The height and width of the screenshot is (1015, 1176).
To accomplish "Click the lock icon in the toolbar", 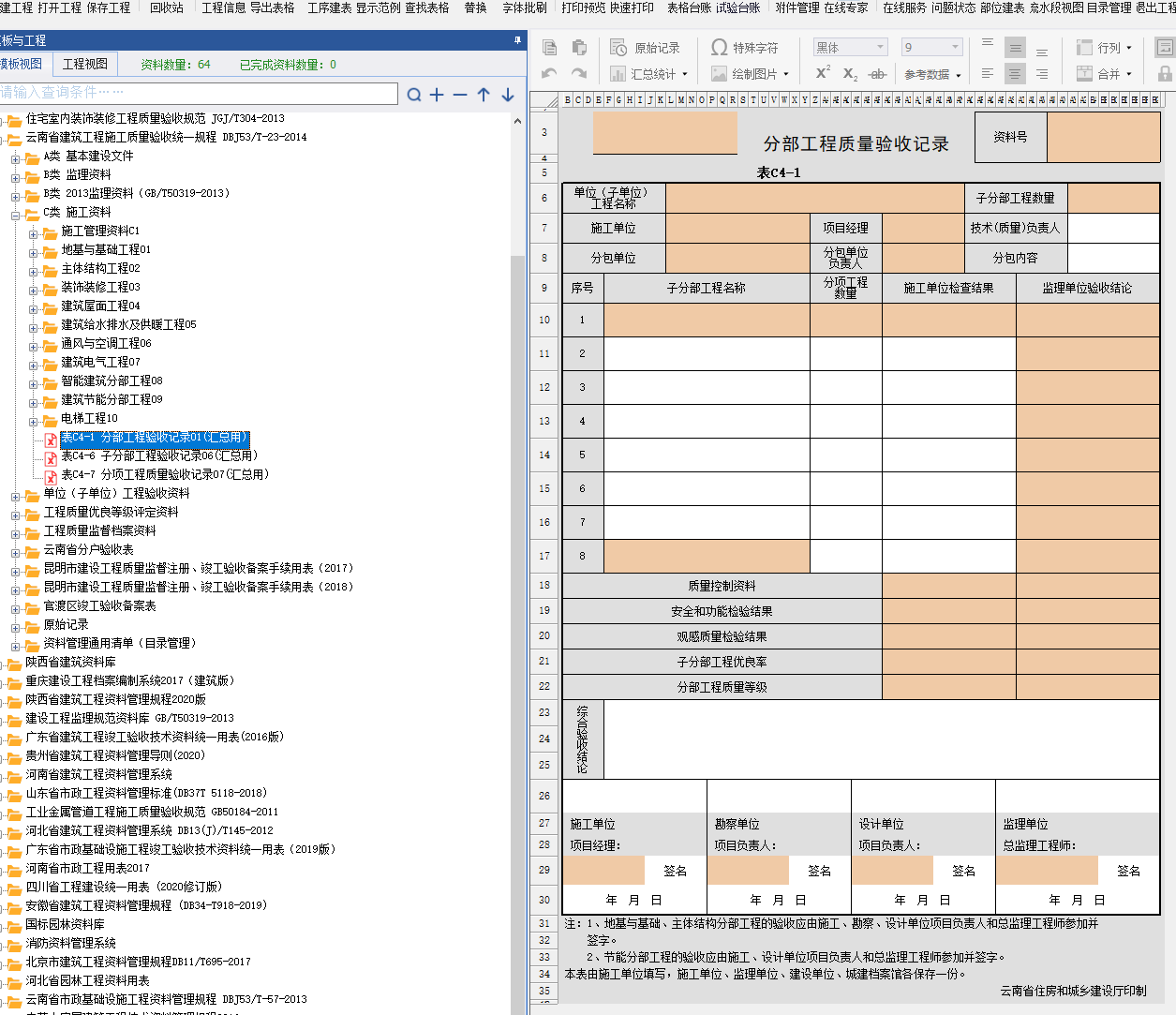I will click(x=1165, y=73).
